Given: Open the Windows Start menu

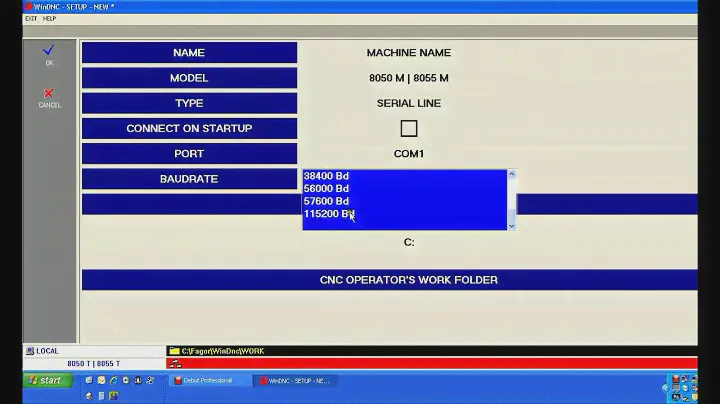Looking at the screenshot, I should coord(48,380).
